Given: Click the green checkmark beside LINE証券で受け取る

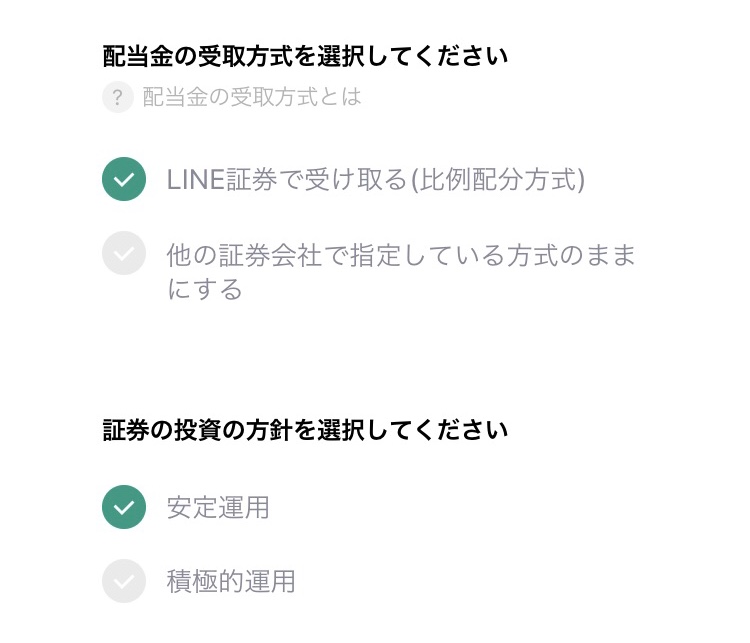Looking at the screenshot, I should tap(124, 179).
